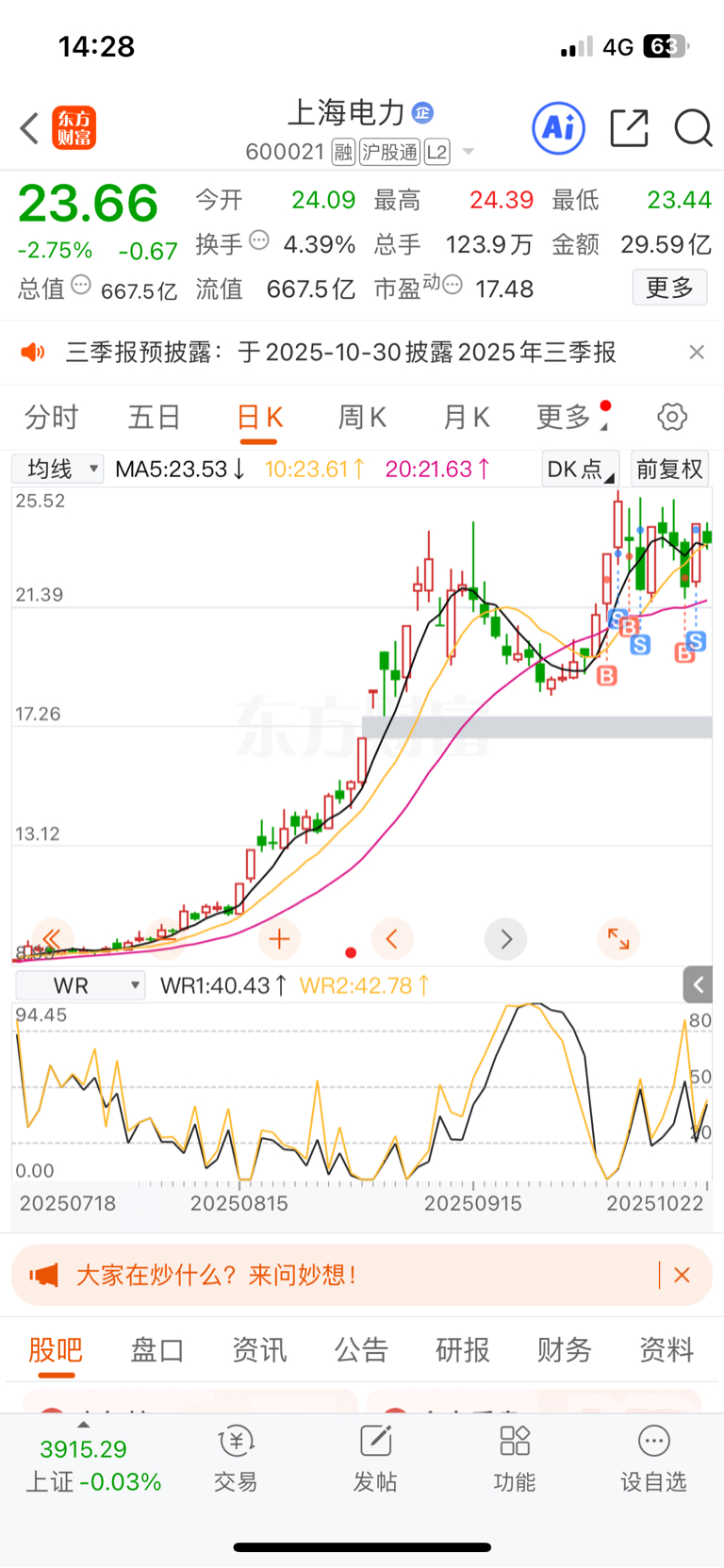Tap the share icon in header
This screenshot has height=1568, width=724.
(630, 128)
